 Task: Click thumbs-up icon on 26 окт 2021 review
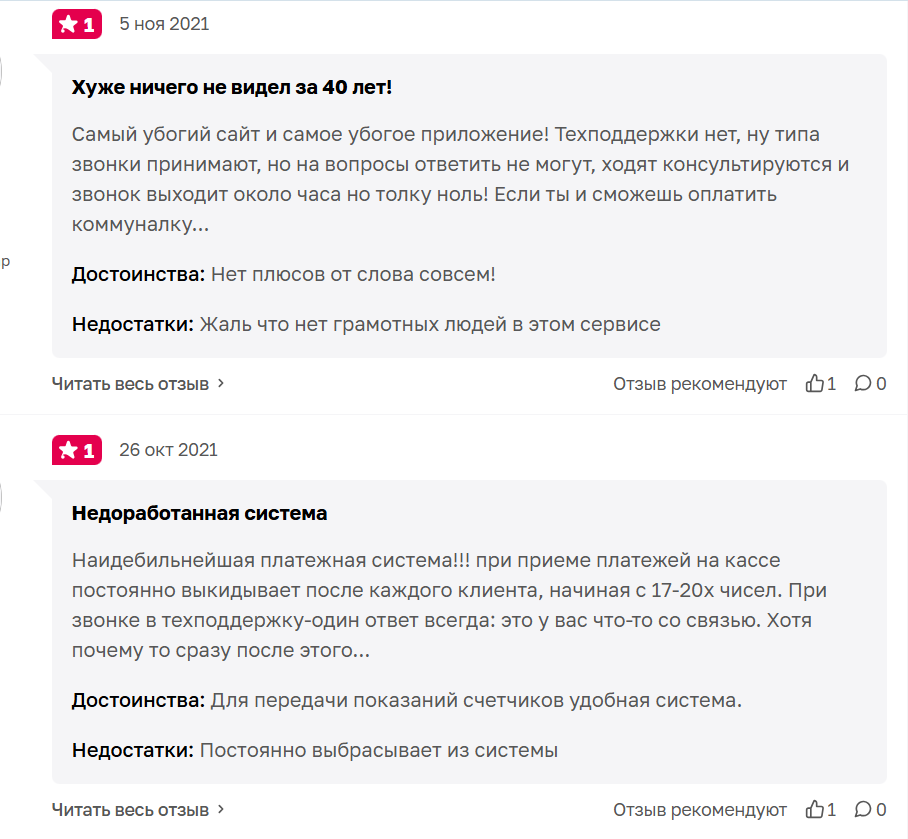(x=815, y=809)
